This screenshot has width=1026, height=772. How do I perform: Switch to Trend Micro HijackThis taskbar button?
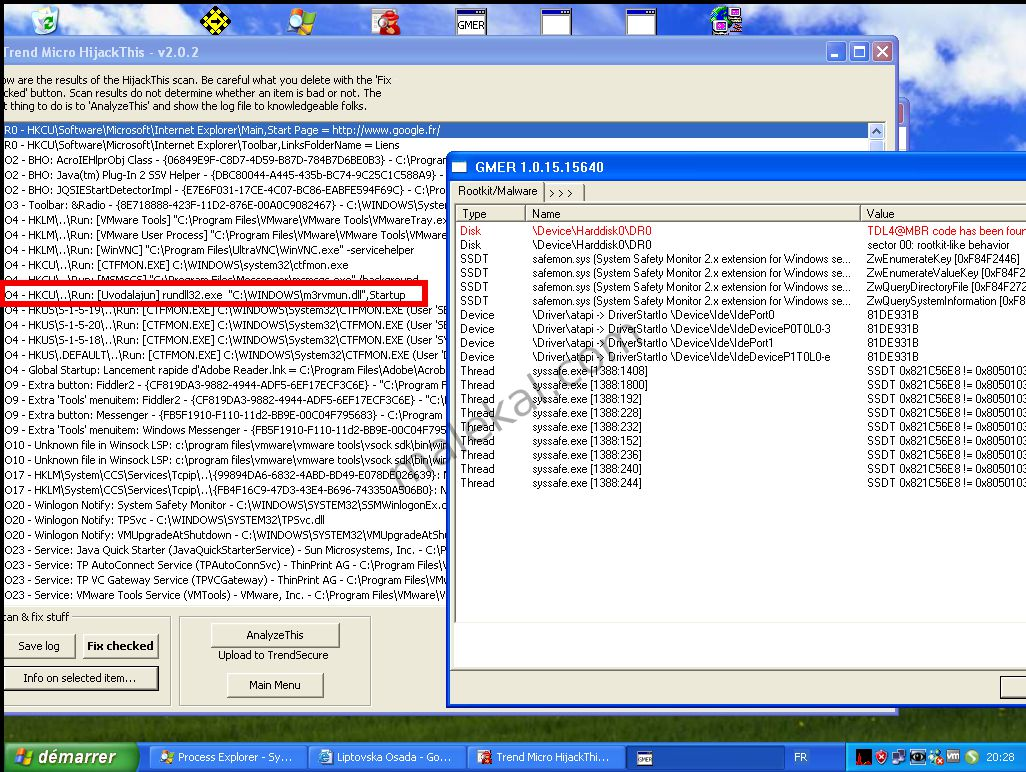click(x=544, y=757)
